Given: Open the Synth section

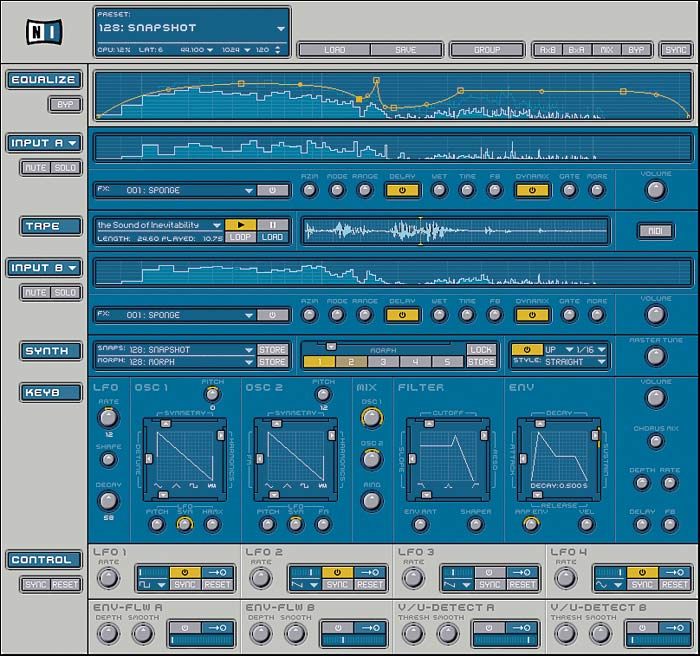Looking at the screenshot, I should point(51,351).
